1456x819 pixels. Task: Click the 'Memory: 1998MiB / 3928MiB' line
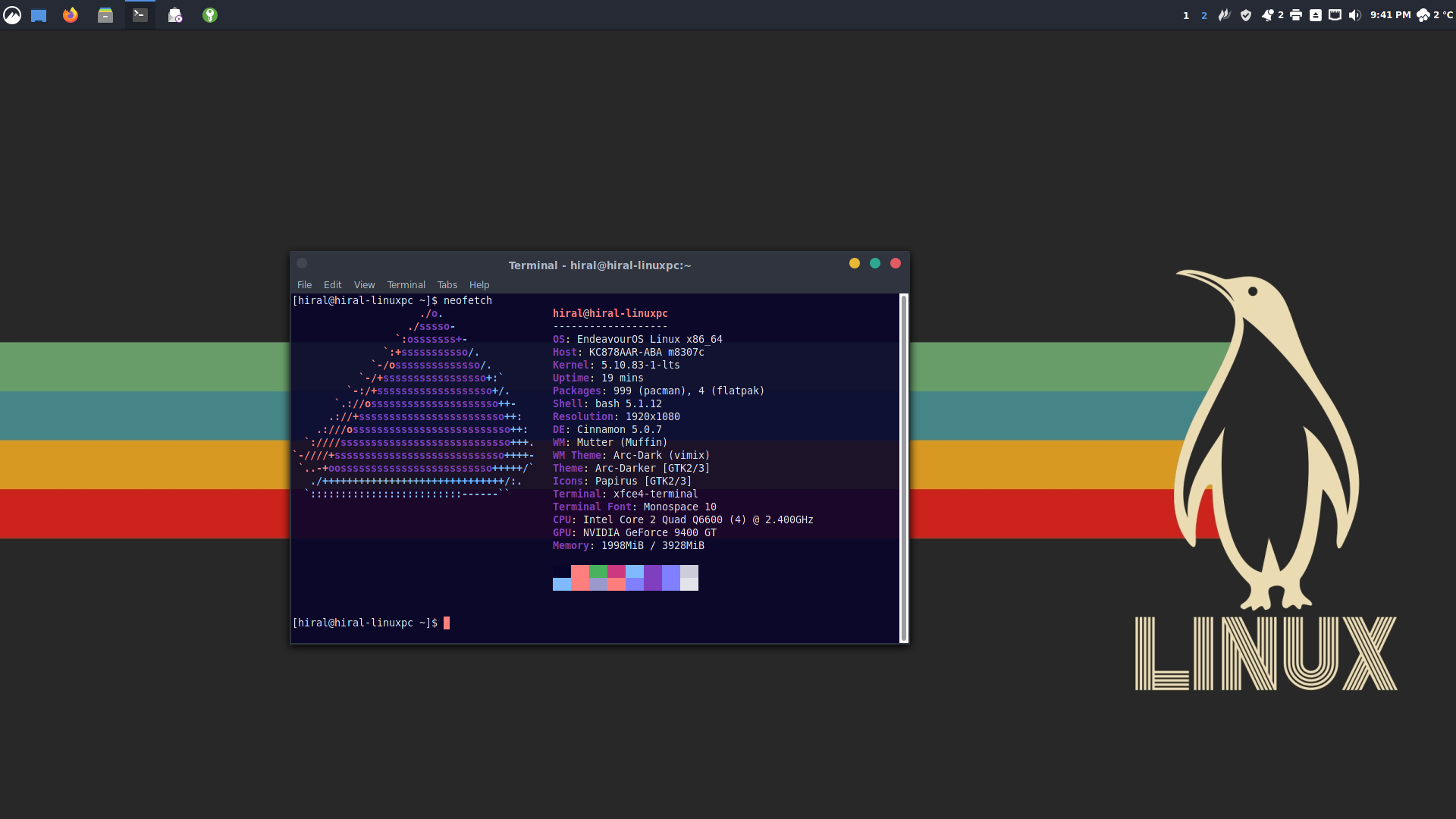pos(629,546)
